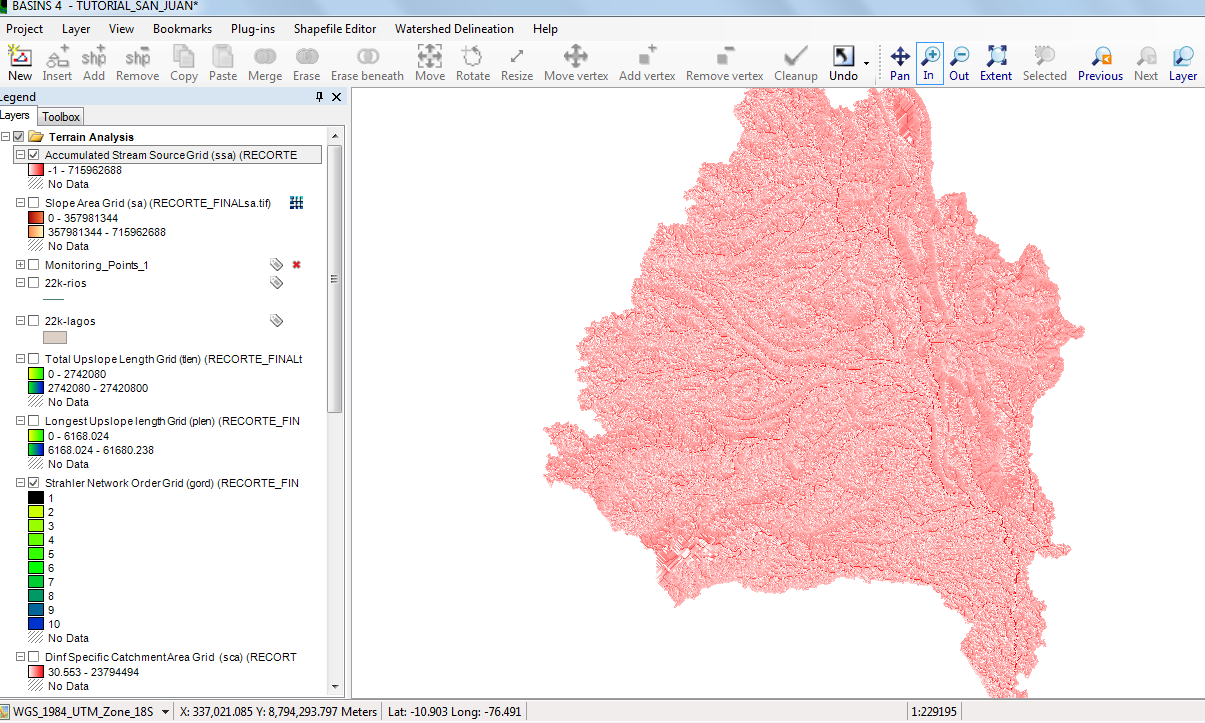Pin the Legend panel
Screen dimensions: 1205x723
(320, 97)
